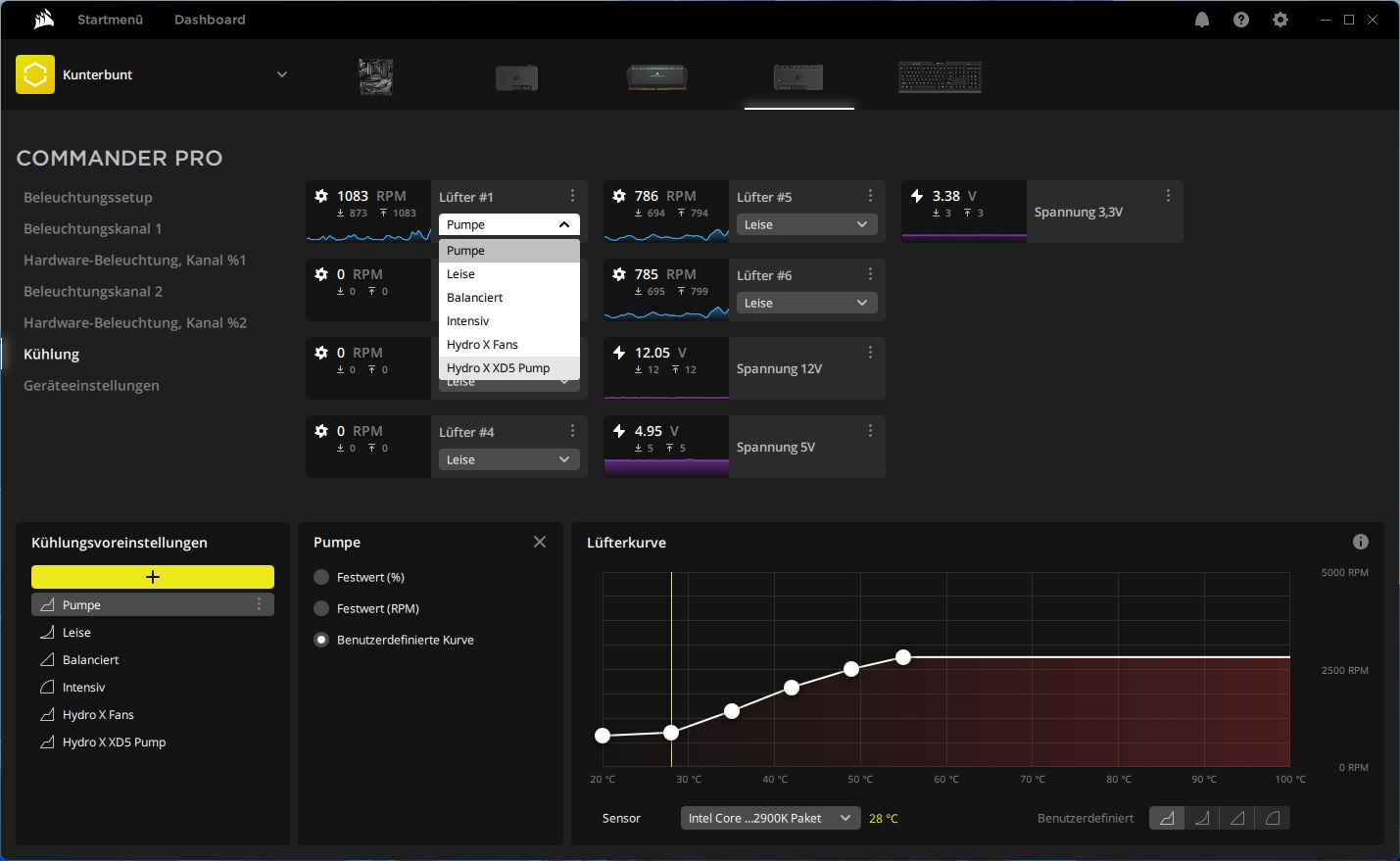The image size is (1400, 861).
Task: Open Geräteeinstellungen in sidebar
Action: pyautogui.click(x=91, y=385)
